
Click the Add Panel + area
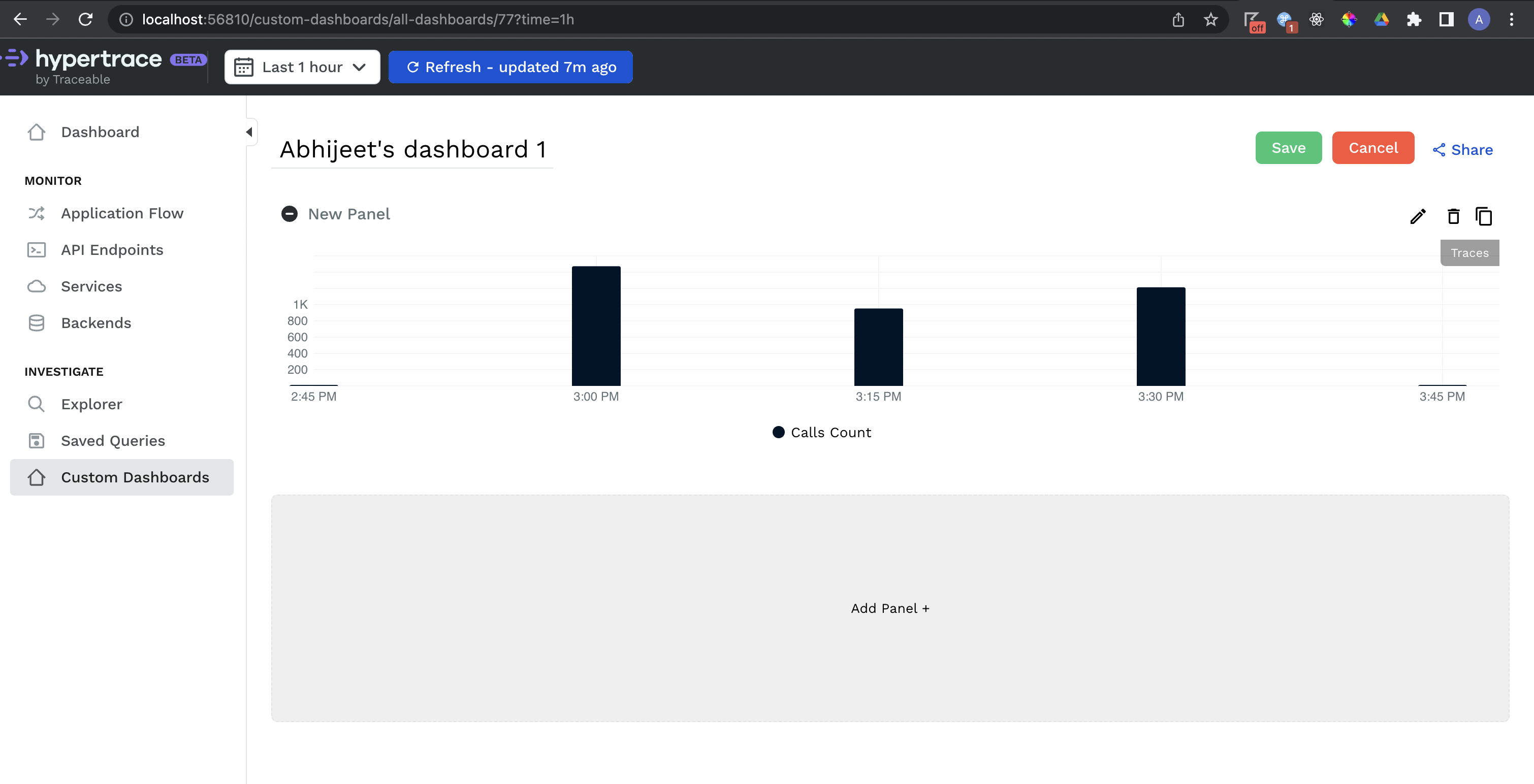coord(890,608)
